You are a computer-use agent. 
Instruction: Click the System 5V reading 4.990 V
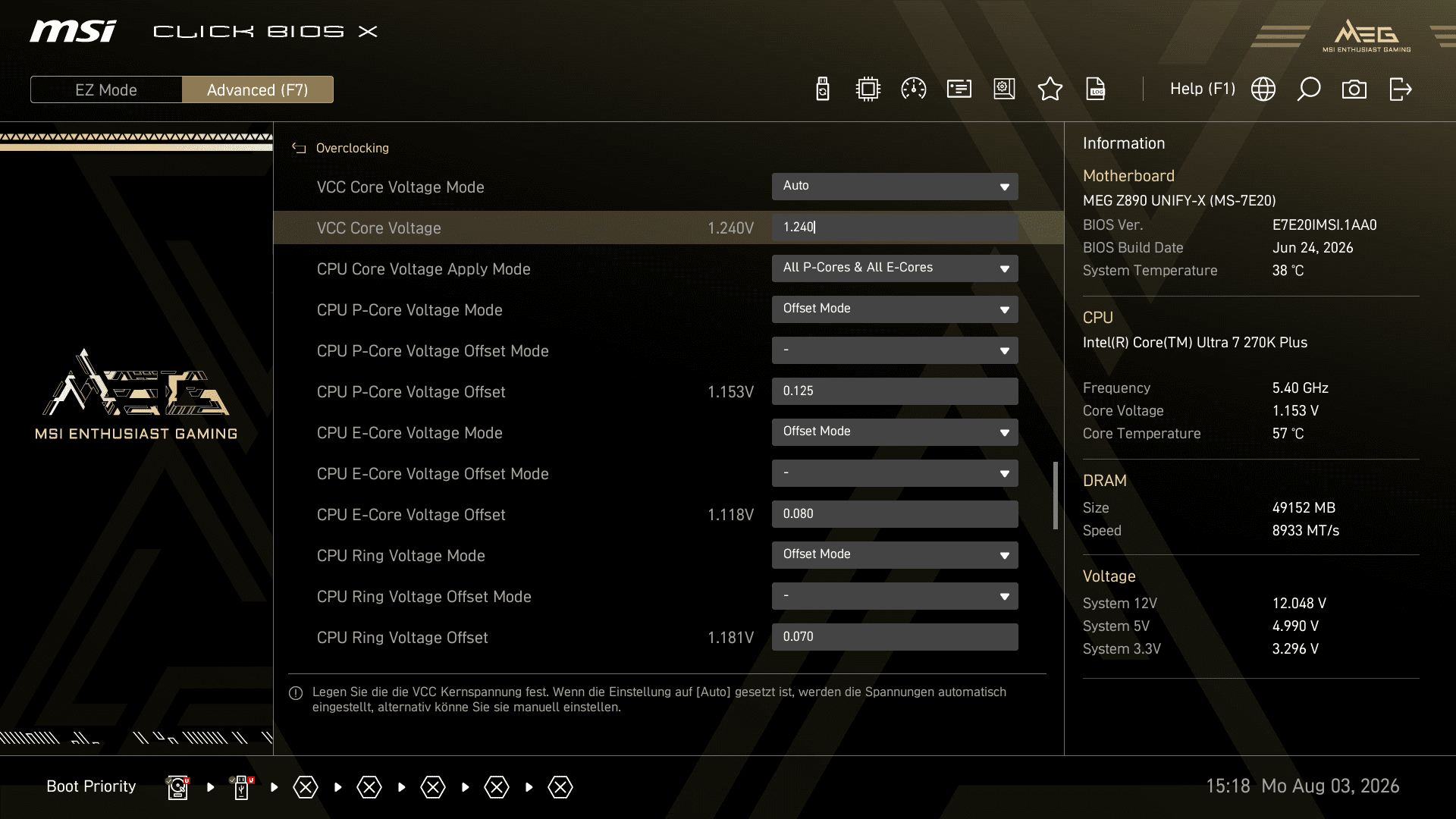click(x=1296, y=626)
